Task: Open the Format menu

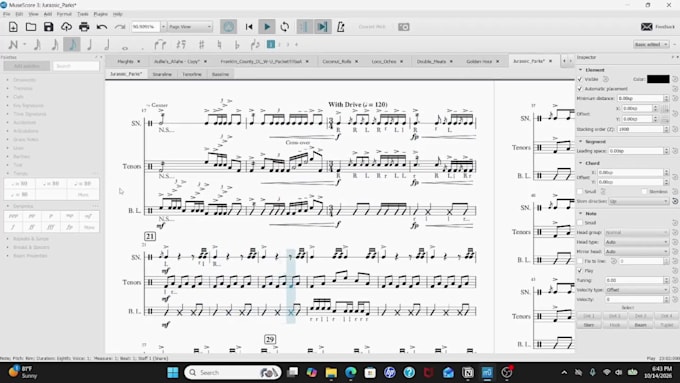Action: point(64,14)
